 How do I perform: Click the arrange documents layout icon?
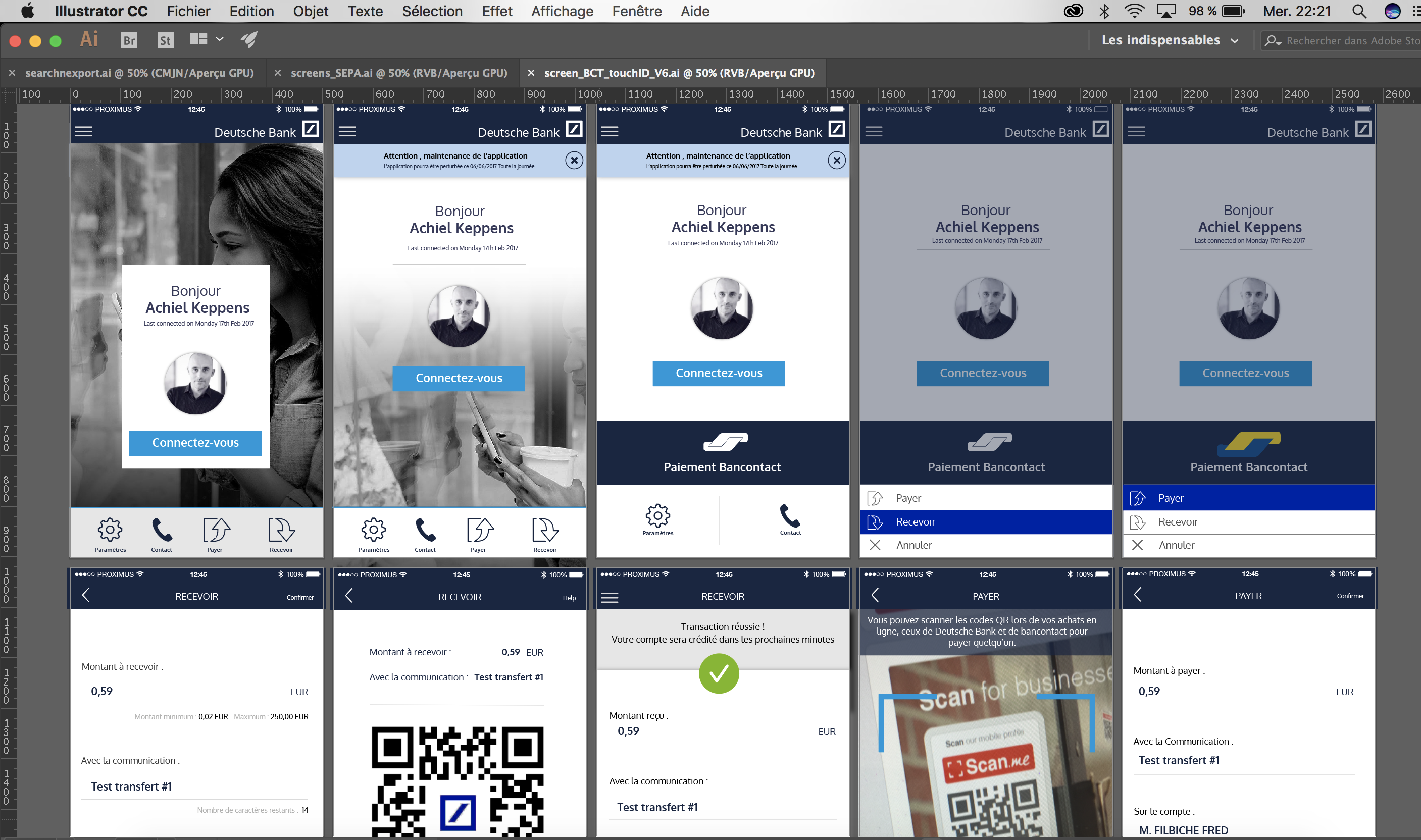tap(197, 39)
